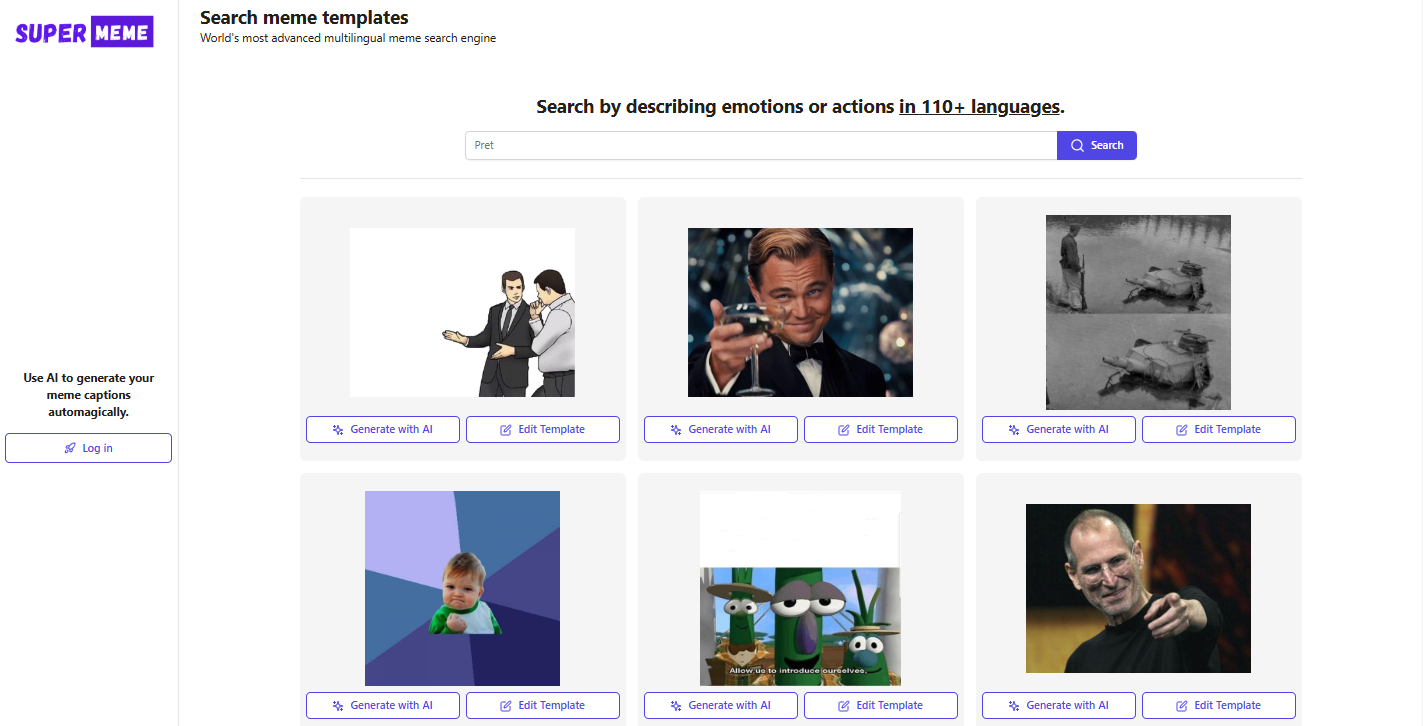Click pencil edit icon under the car salesman meme
The image size is (1423, 726).
pos(506,430)
